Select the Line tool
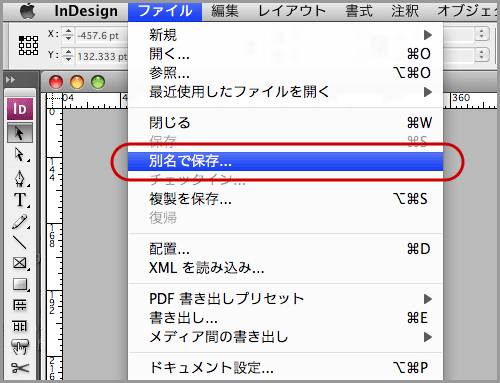 [x=20, y=242]
